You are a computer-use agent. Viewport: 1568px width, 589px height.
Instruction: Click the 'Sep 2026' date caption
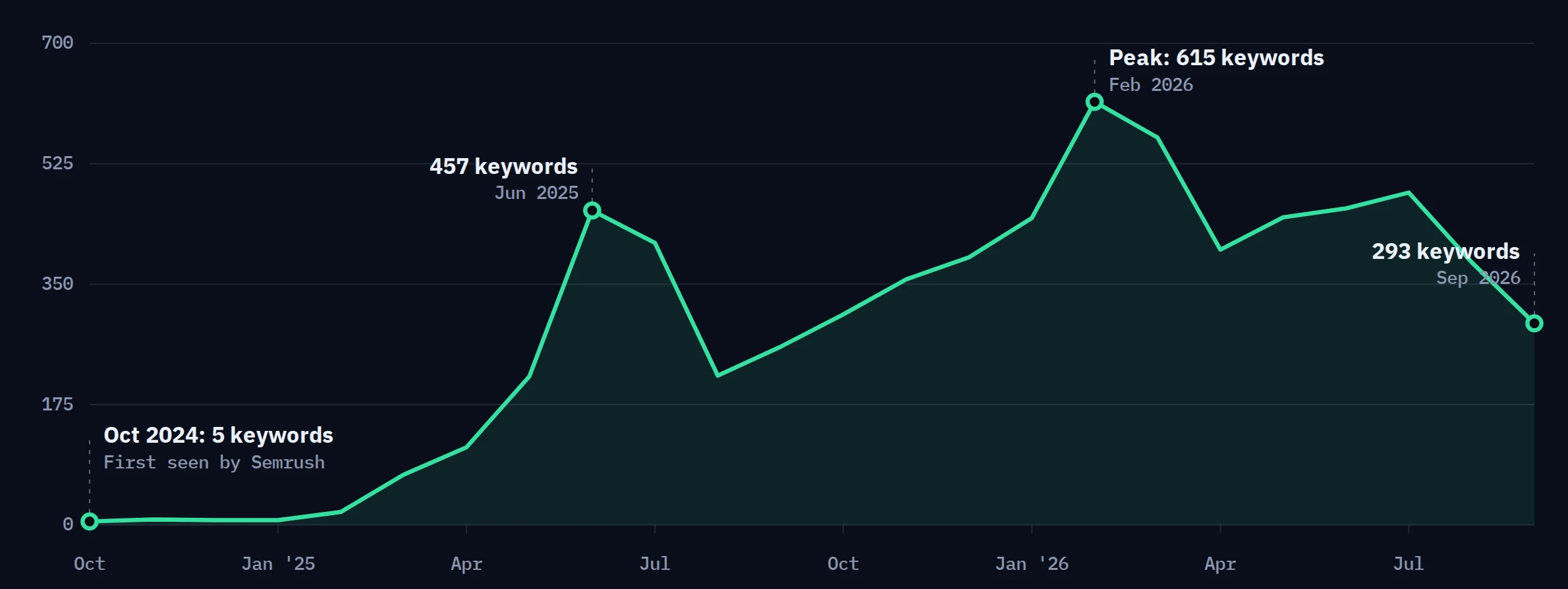click(x=1478, y=278)
